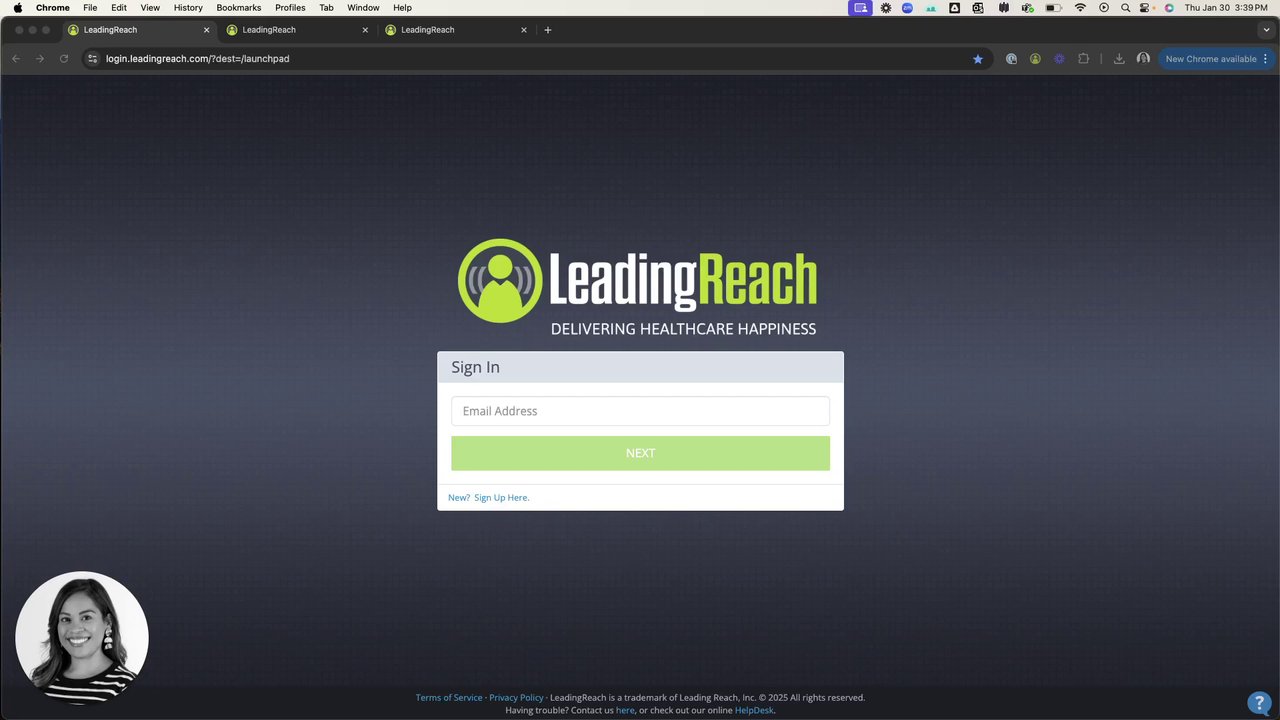Expand the tab search dropdown arrow
Viewport: 1280px width, 720px height.
[1266, 30]
